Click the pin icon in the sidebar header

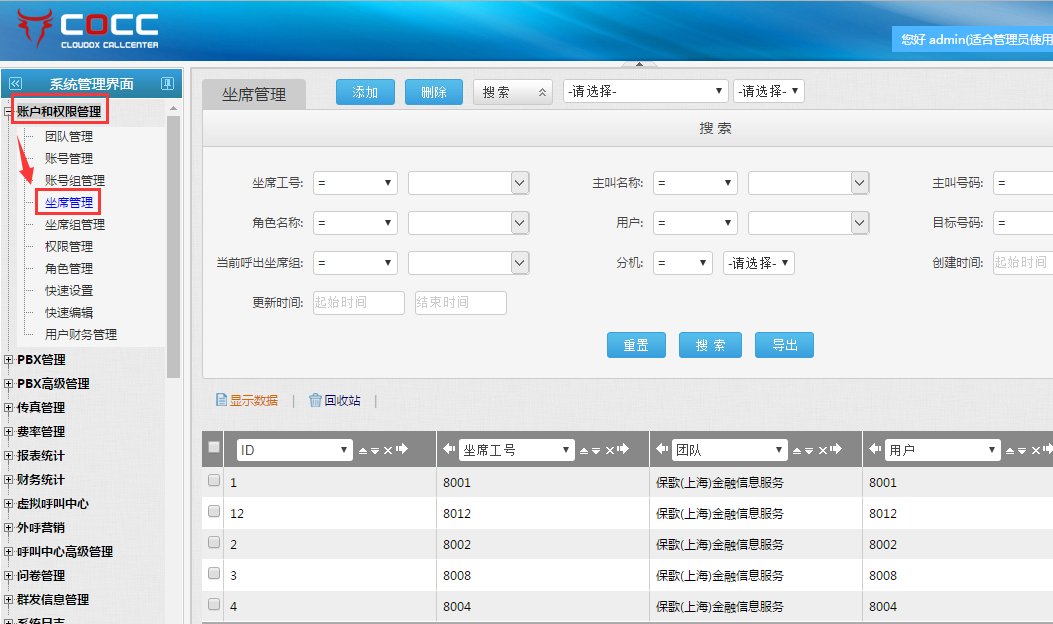167,84
